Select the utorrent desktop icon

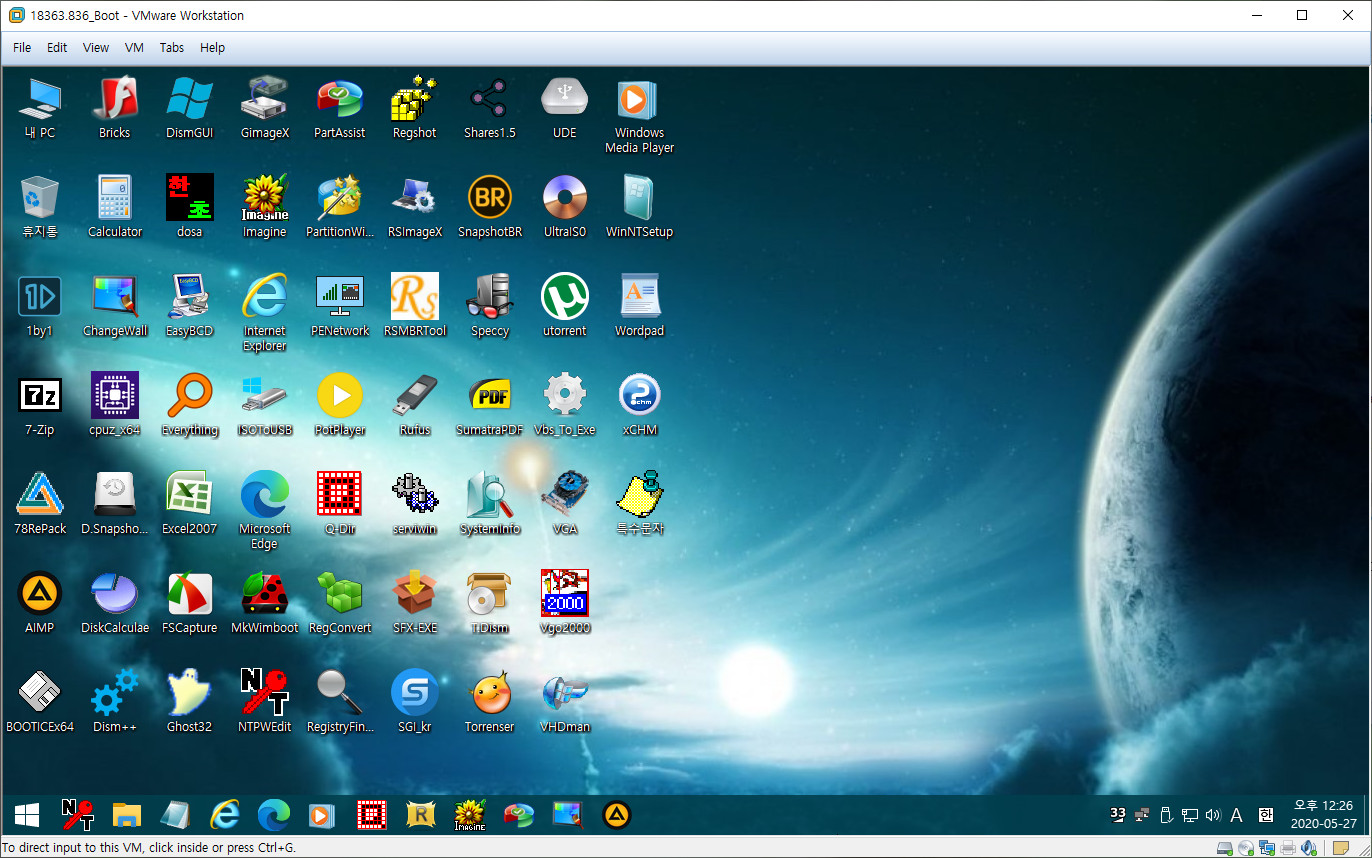coord(565,306)
